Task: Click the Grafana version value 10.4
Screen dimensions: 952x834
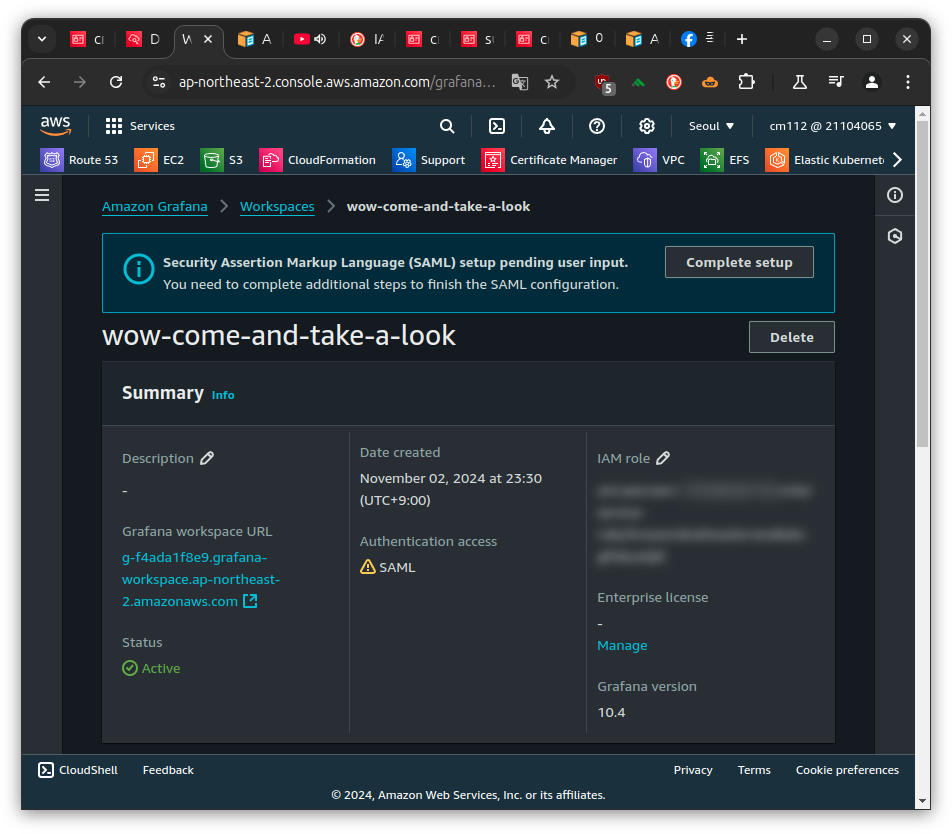Action: [x=611, y=713]
